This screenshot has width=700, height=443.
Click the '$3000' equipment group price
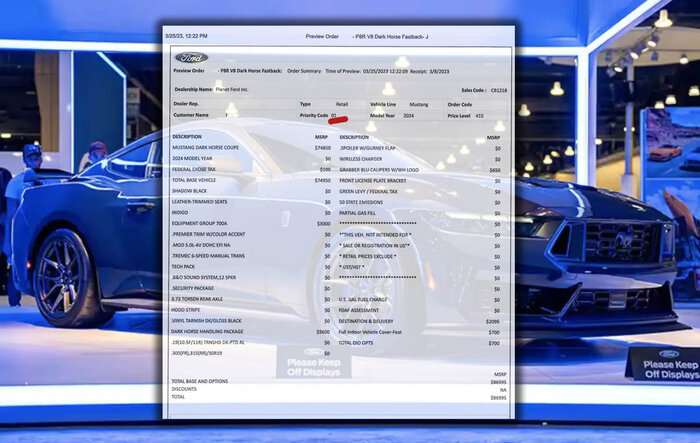click(324, 224)
